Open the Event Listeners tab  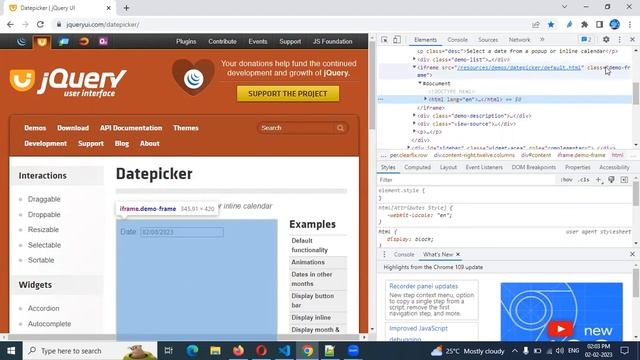pyautogui.click(x=484, y=167)
